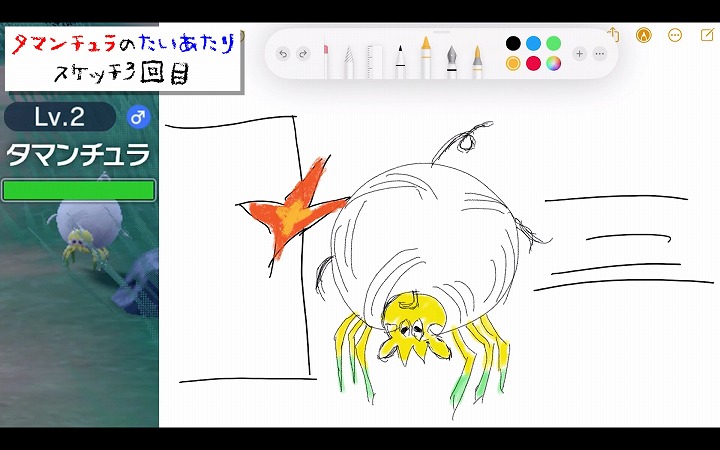Tap the undo arrow in the drawing toolbar
Image resolution: width=720 pixels, height=450 pixels.
click(283, 54)
